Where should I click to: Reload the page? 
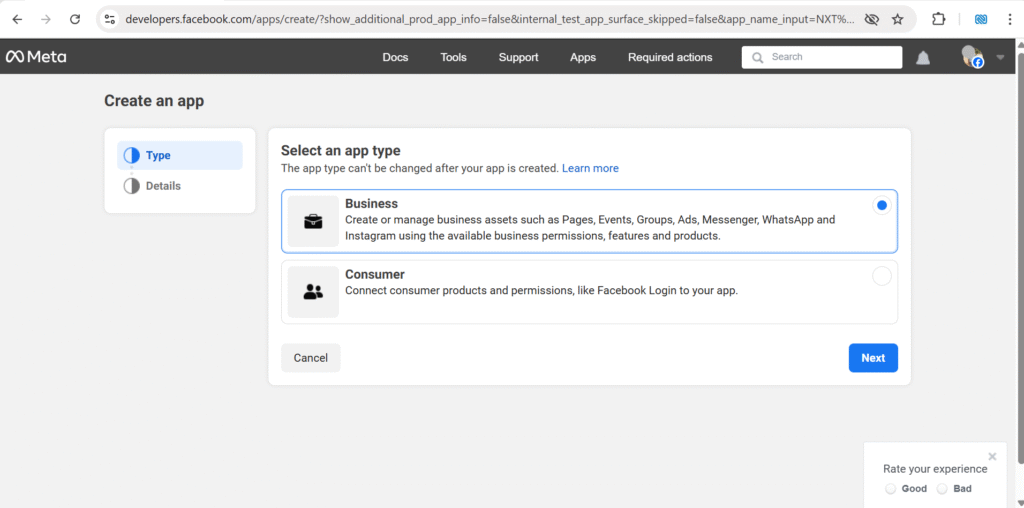pos(74,19)
